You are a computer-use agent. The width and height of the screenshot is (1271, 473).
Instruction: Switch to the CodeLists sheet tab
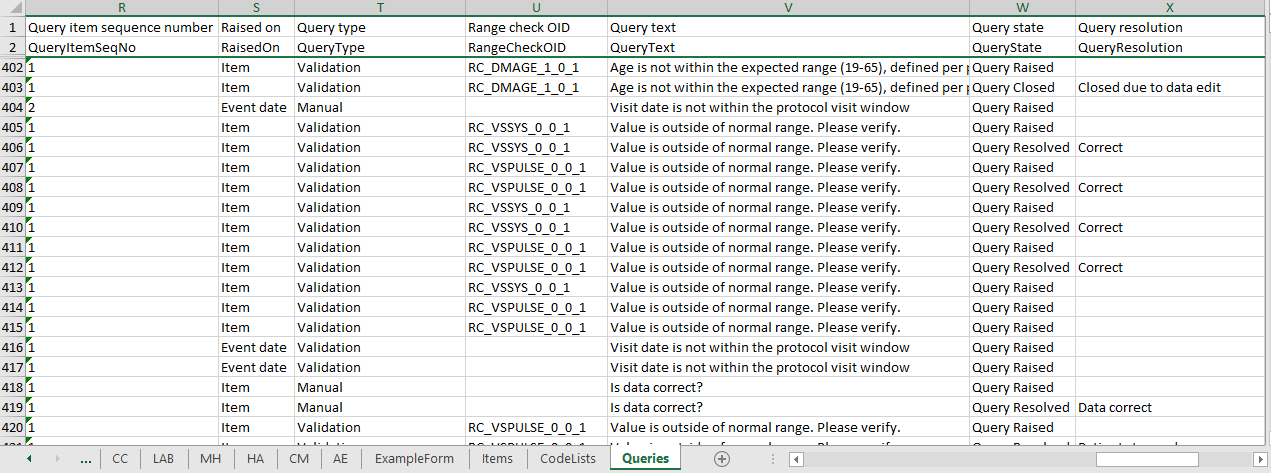[567, 459]
